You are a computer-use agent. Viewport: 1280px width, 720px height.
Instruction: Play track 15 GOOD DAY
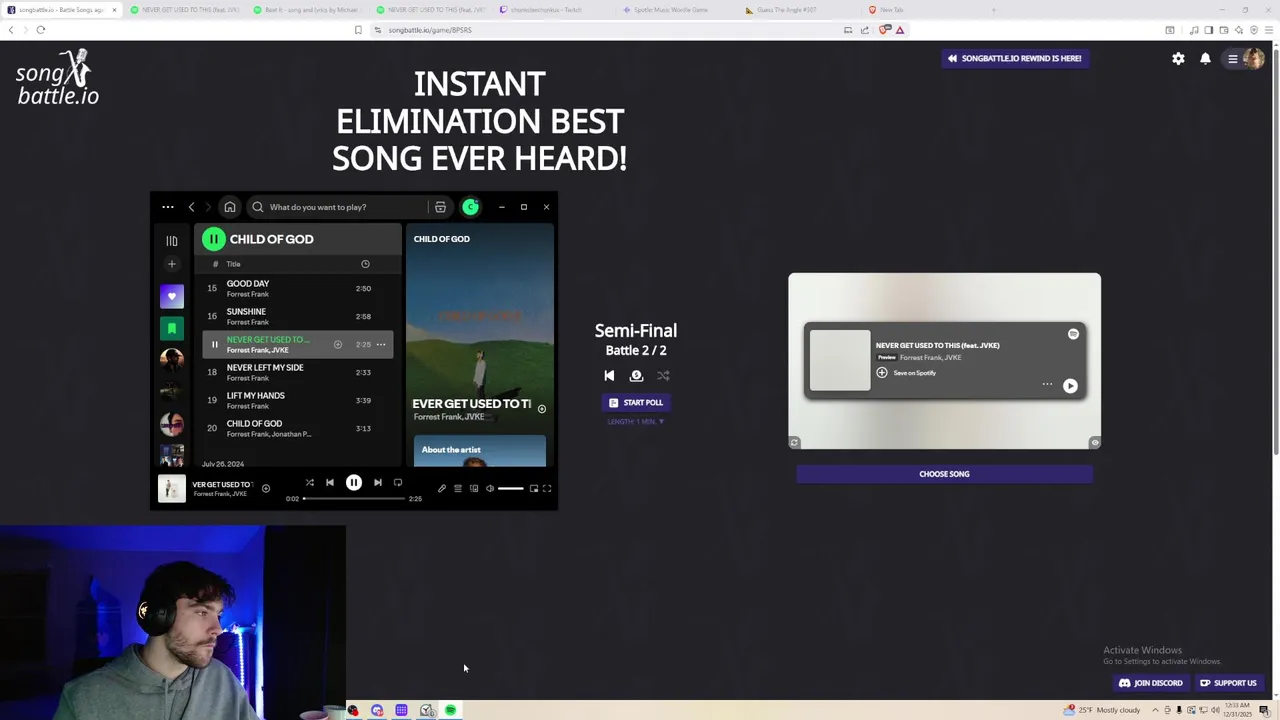coord(298,288)
